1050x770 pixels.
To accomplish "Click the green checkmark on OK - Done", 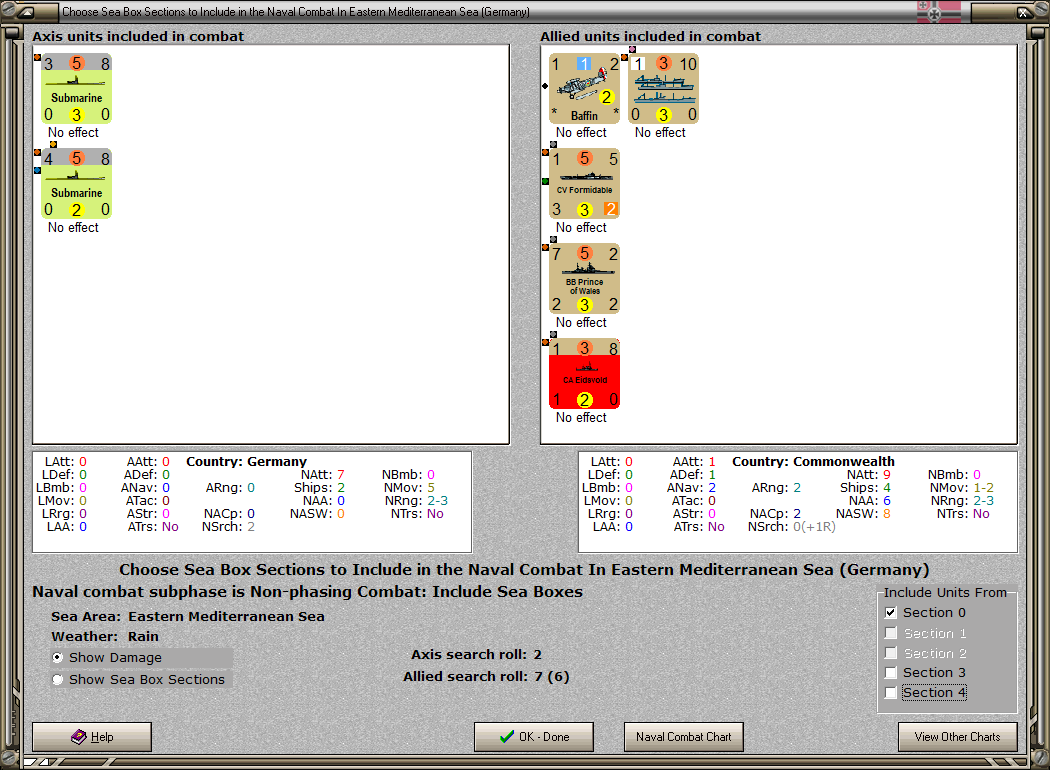I will click(507, 737).
